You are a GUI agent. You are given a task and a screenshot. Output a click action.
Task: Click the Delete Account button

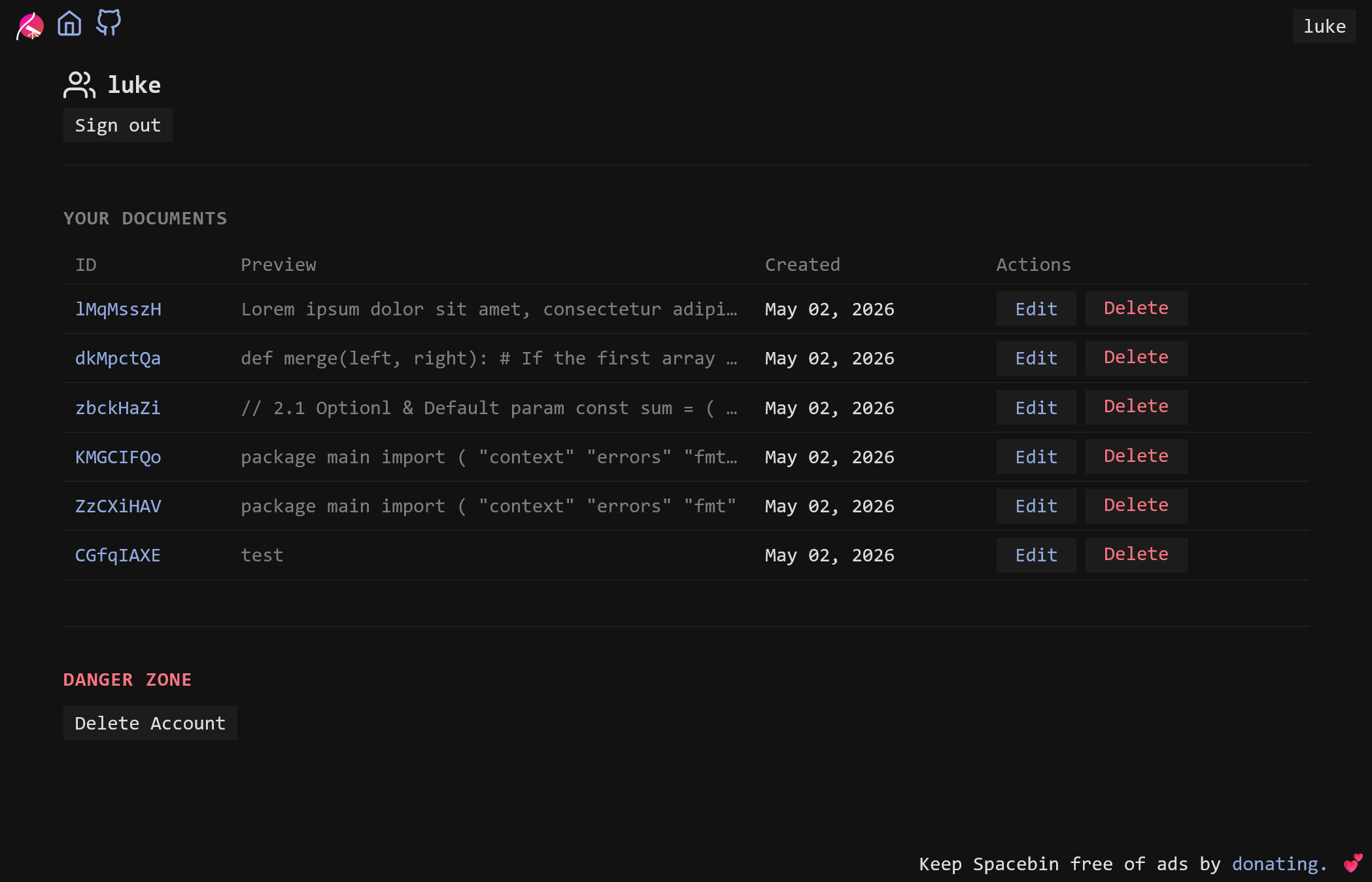(150, 723)
